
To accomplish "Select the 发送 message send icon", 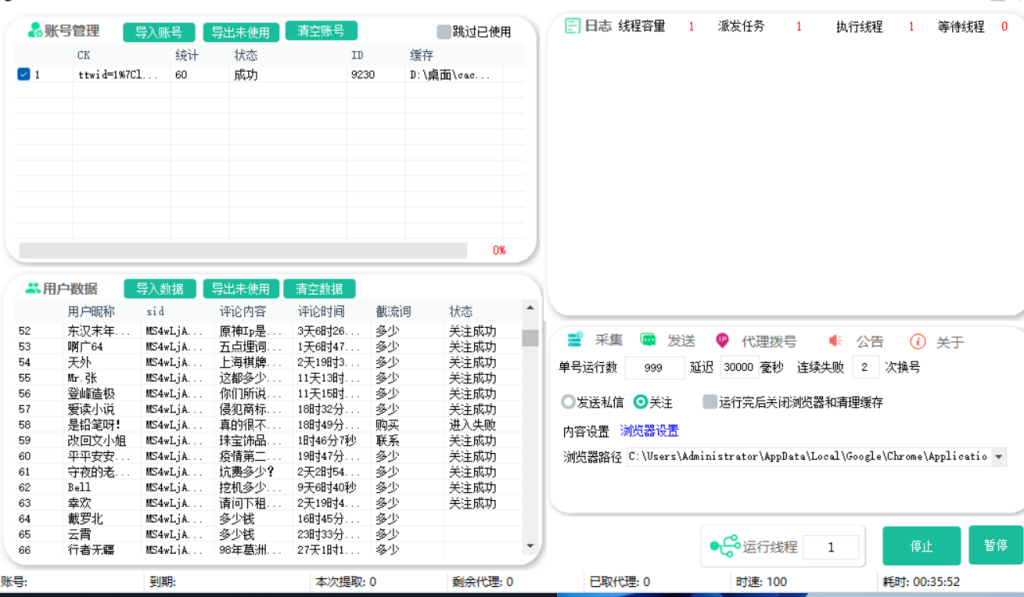I will click(x=650, y=340).
